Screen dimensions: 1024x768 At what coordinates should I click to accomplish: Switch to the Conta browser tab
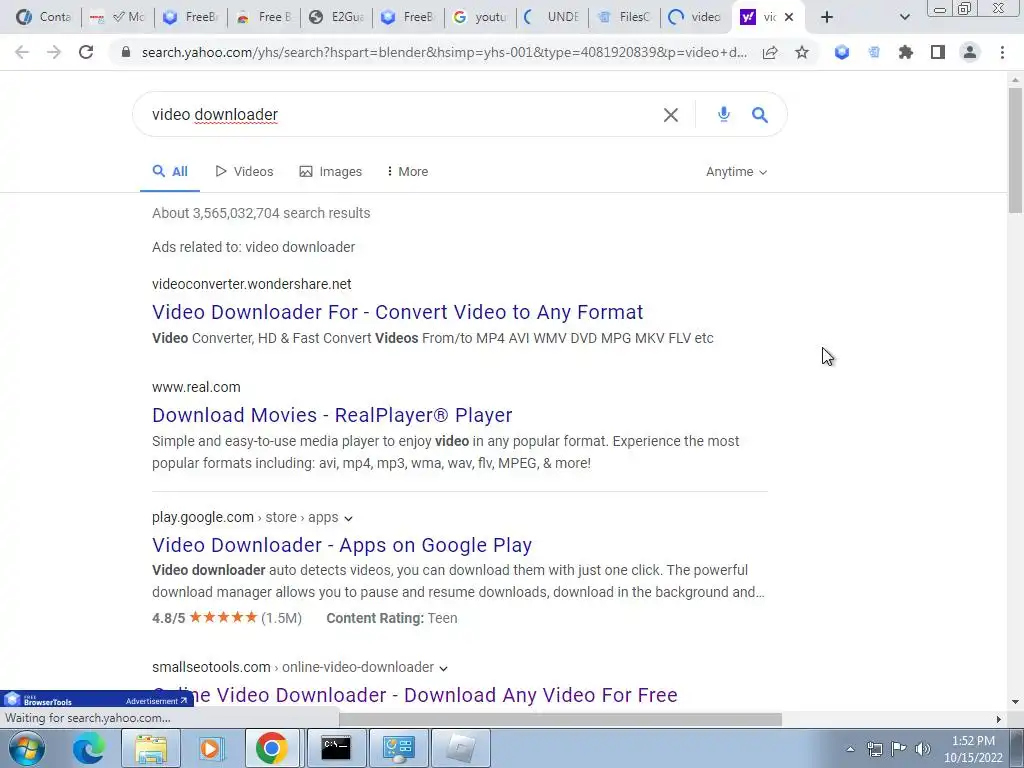coord(44,17)
